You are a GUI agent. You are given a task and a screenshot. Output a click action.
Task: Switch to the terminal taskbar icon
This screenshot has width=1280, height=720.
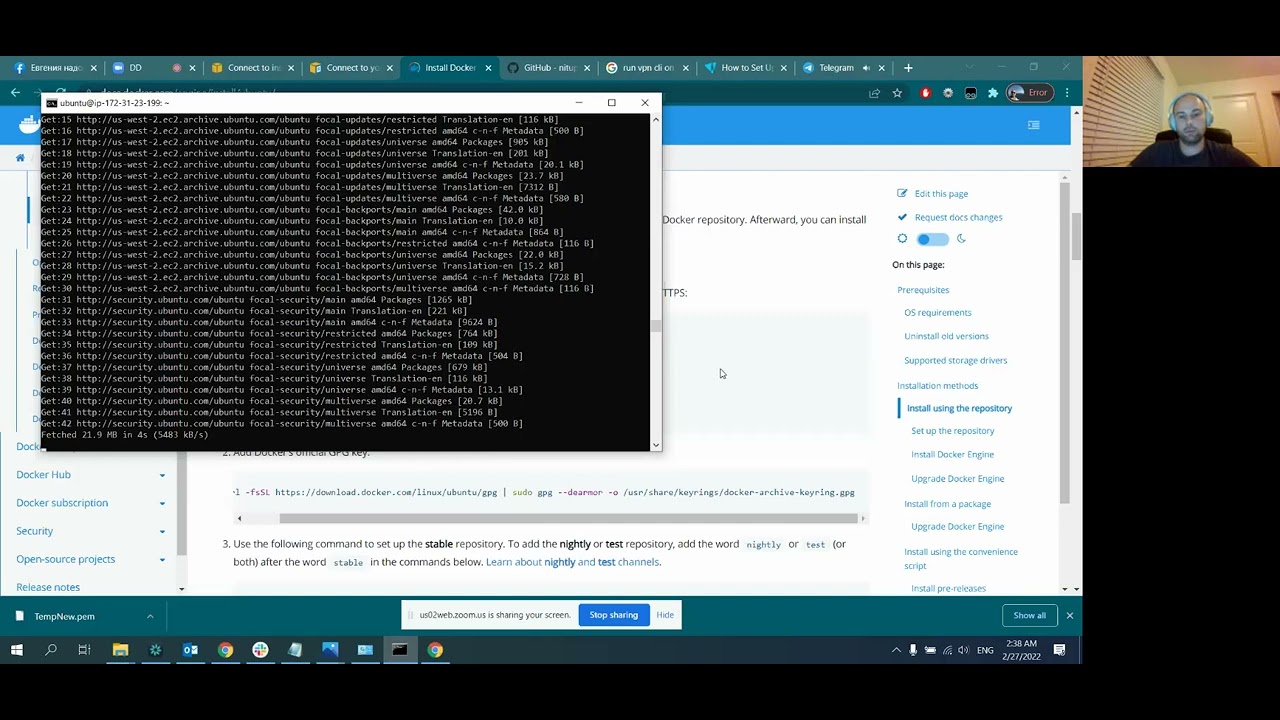(400, 650)
